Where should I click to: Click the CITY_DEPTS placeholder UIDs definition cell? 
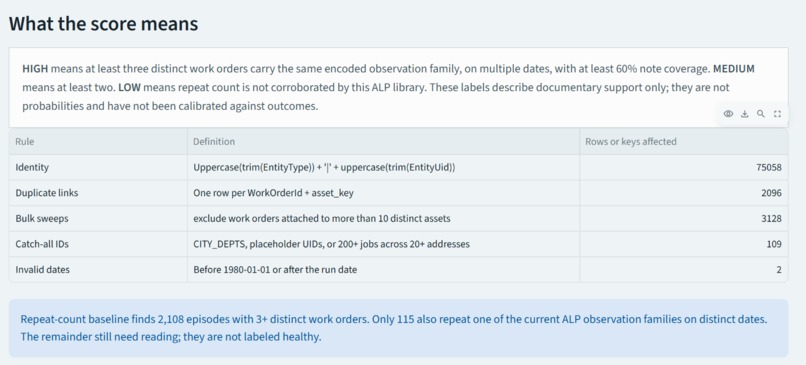(383, 244)
